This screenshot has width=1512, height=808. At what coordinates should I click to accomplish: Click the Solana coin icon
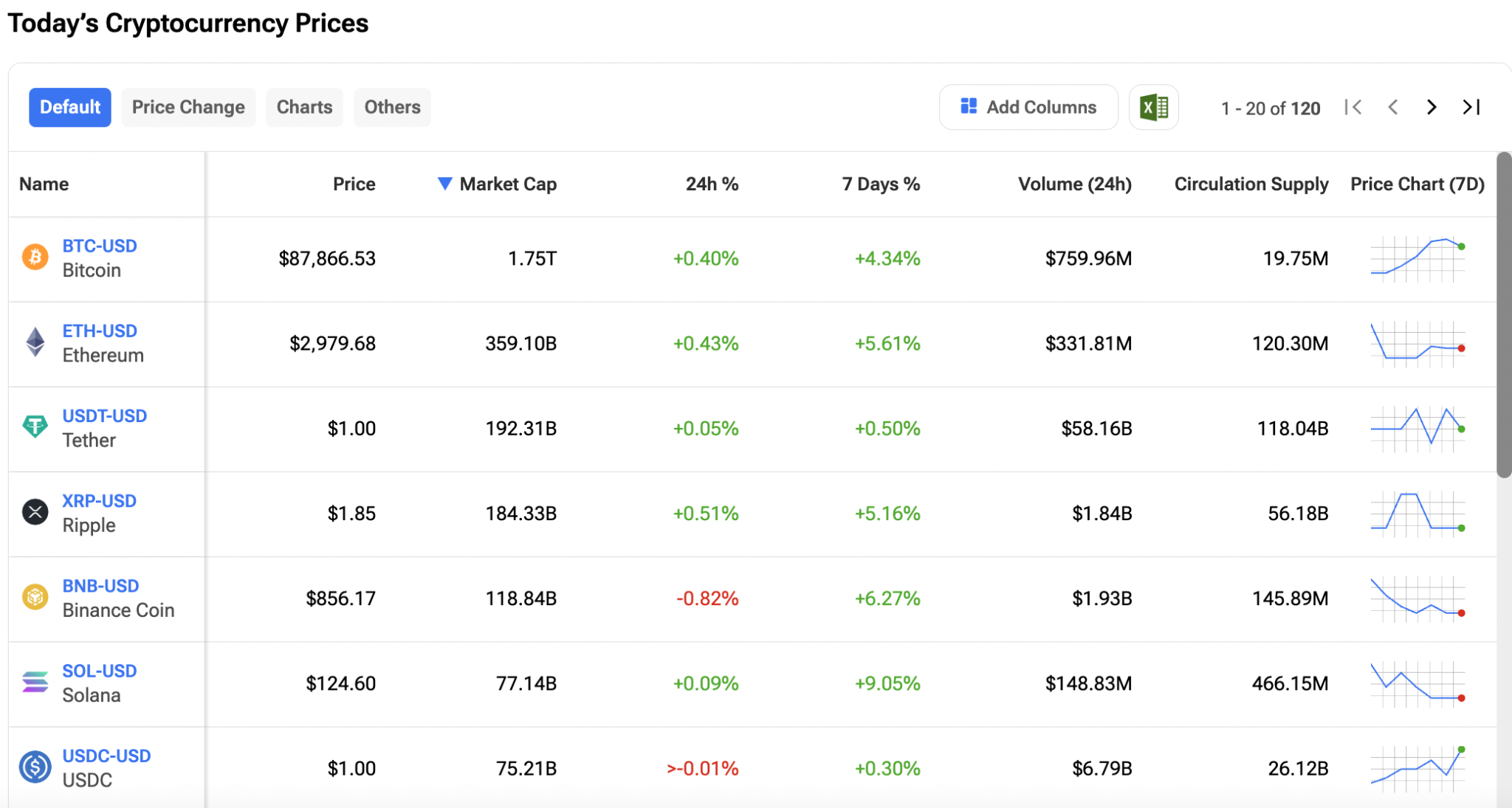click(x=35, y=683)
